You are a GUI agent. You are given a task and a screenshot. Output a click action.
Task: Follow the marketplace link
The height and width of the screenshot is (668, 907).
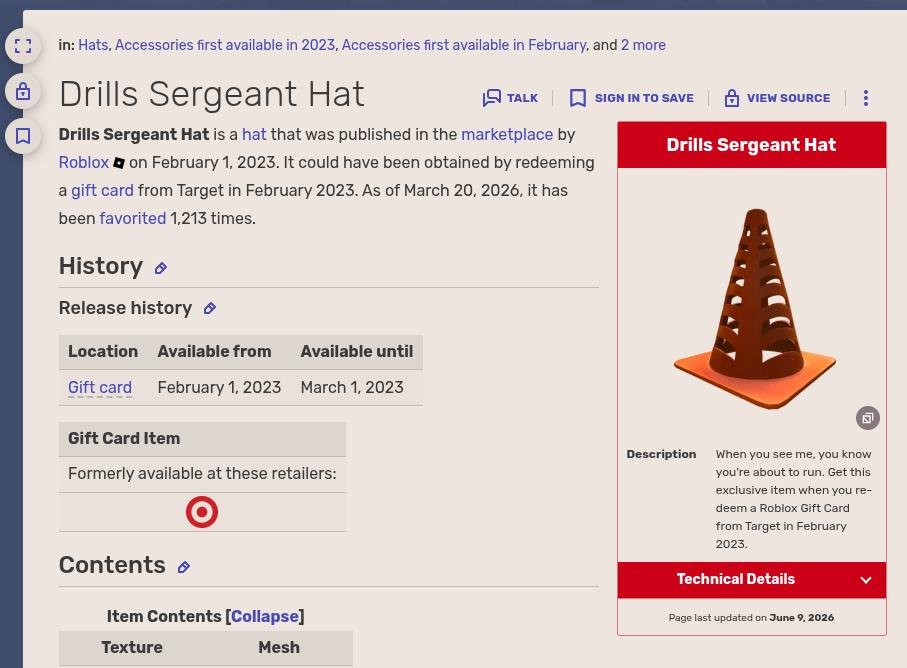pos(507,135)
